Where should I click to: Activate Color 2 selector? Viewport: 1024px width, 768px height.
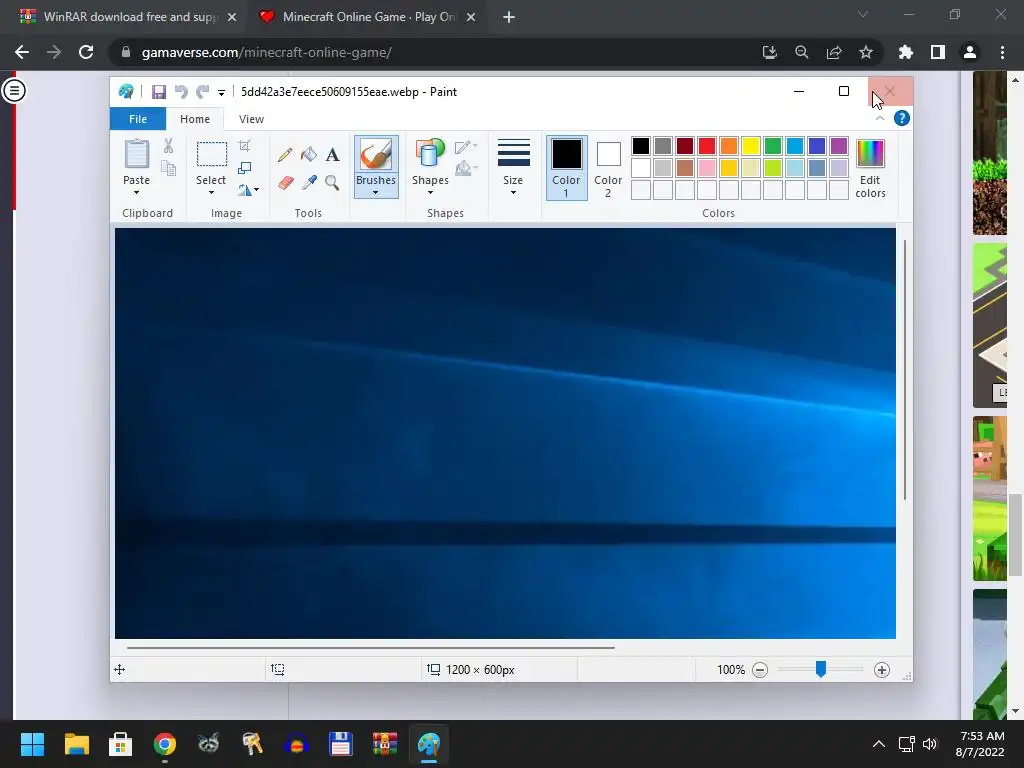608,168
